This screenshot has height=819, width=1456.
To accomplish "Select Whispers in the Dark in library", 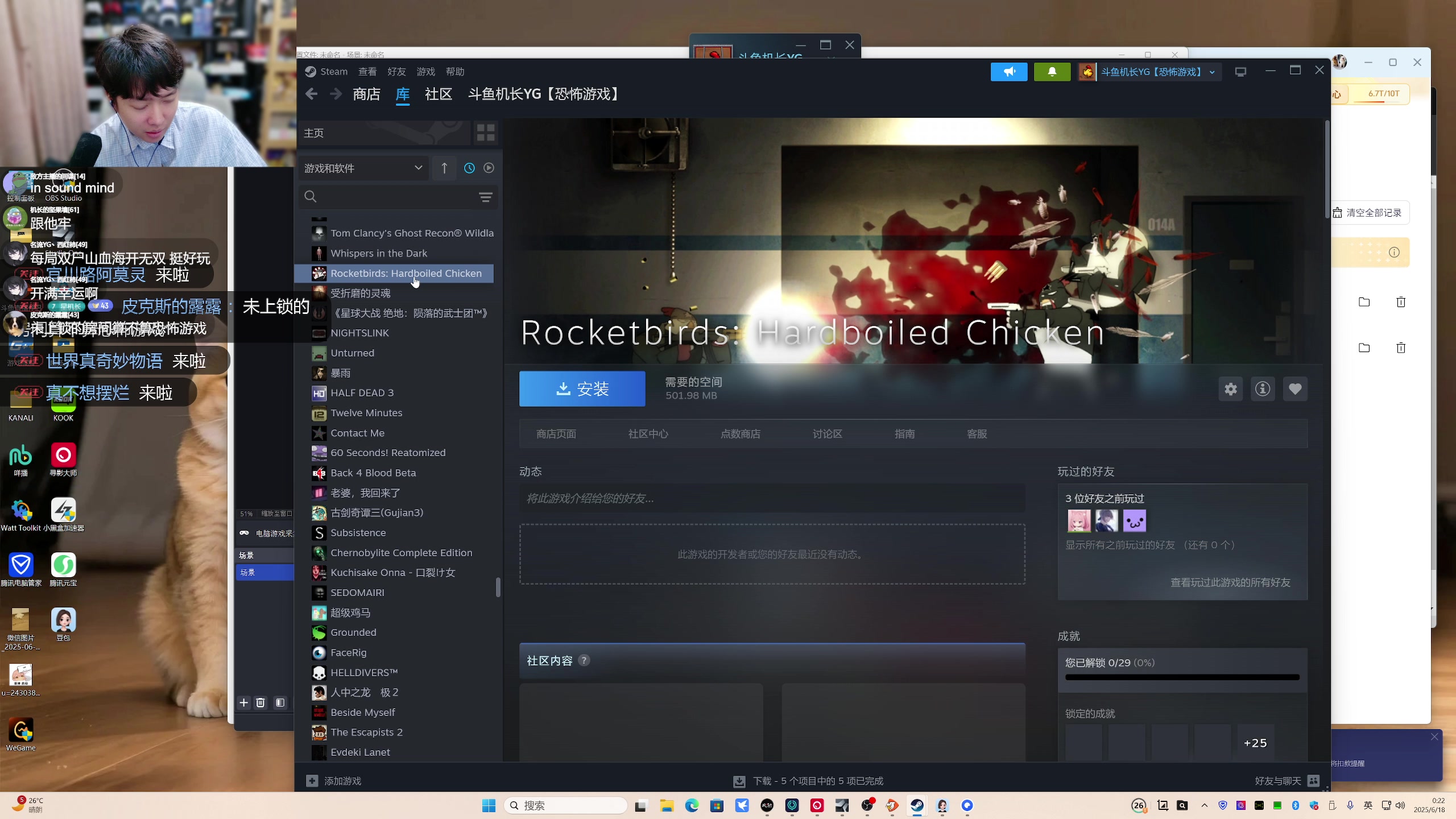I will point(394,253).
